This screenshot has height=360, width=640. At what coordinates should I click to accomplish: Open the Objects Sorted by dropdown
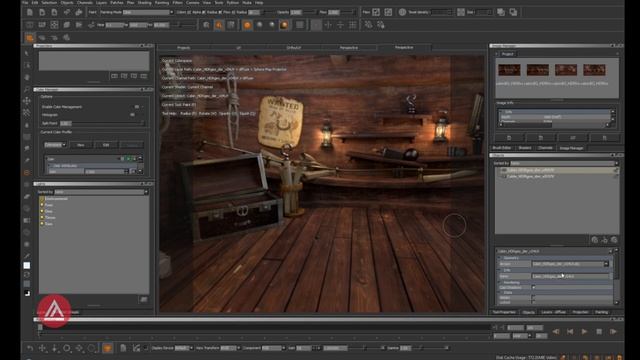(x=564, y=163)
